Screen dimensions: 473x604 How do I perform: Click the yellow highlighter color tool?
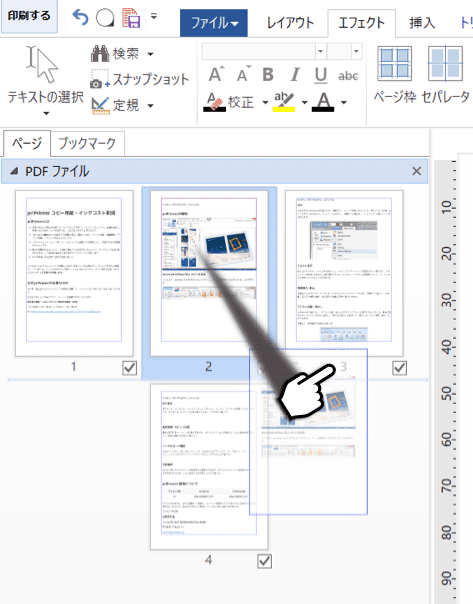tap(284, 102)
